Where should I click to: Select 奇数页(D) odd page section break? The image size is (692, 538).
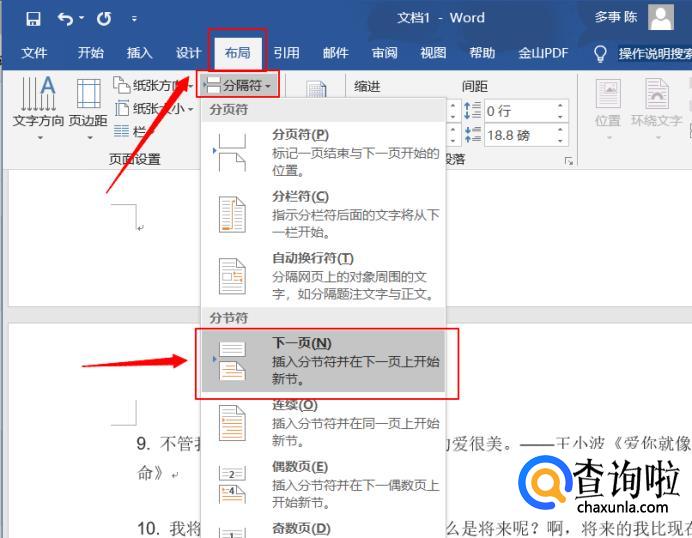pyautogui.click(x=323, y=528)
